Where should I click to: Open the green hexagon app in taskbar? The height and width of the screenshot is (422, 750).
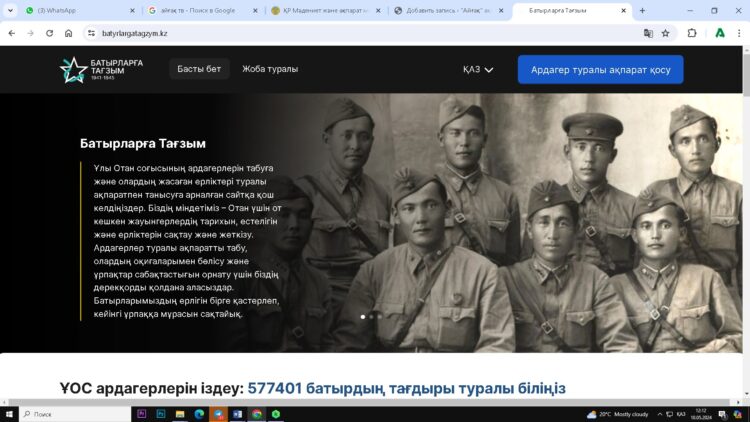click(x=276, y=414)
